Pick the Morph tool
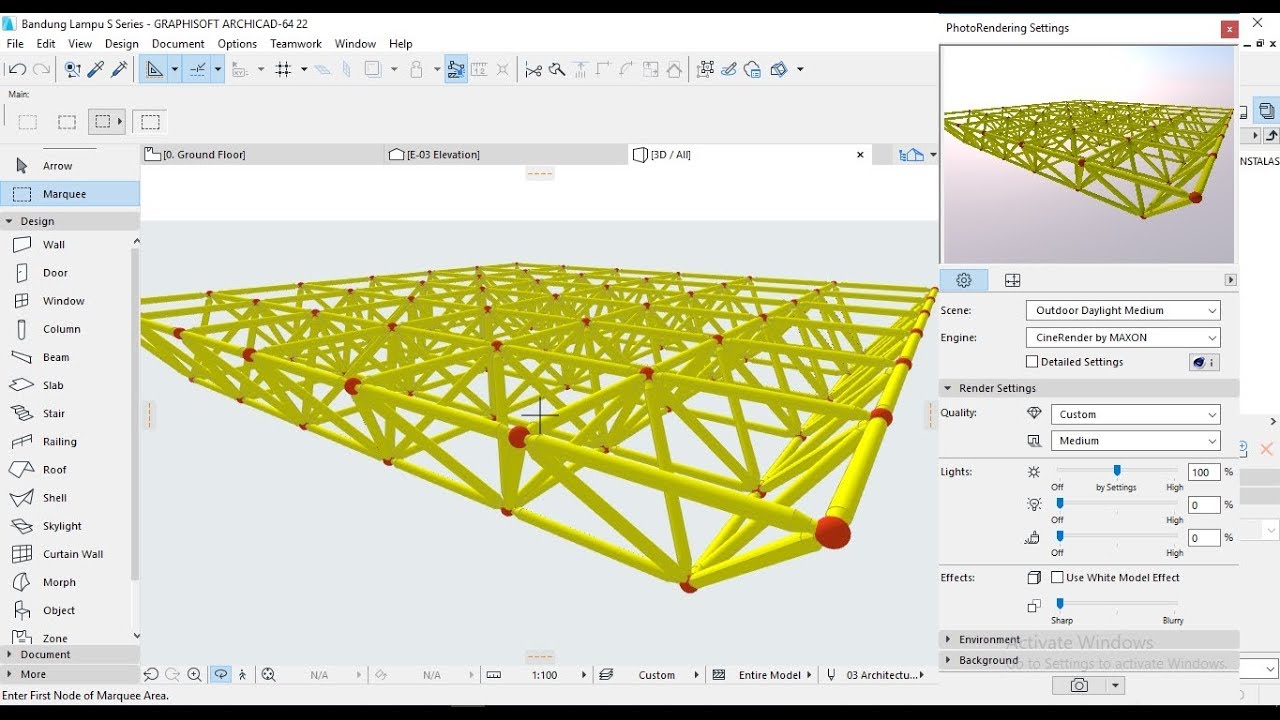This screenshot has height=720, width=1280. [x=59, y=582]
